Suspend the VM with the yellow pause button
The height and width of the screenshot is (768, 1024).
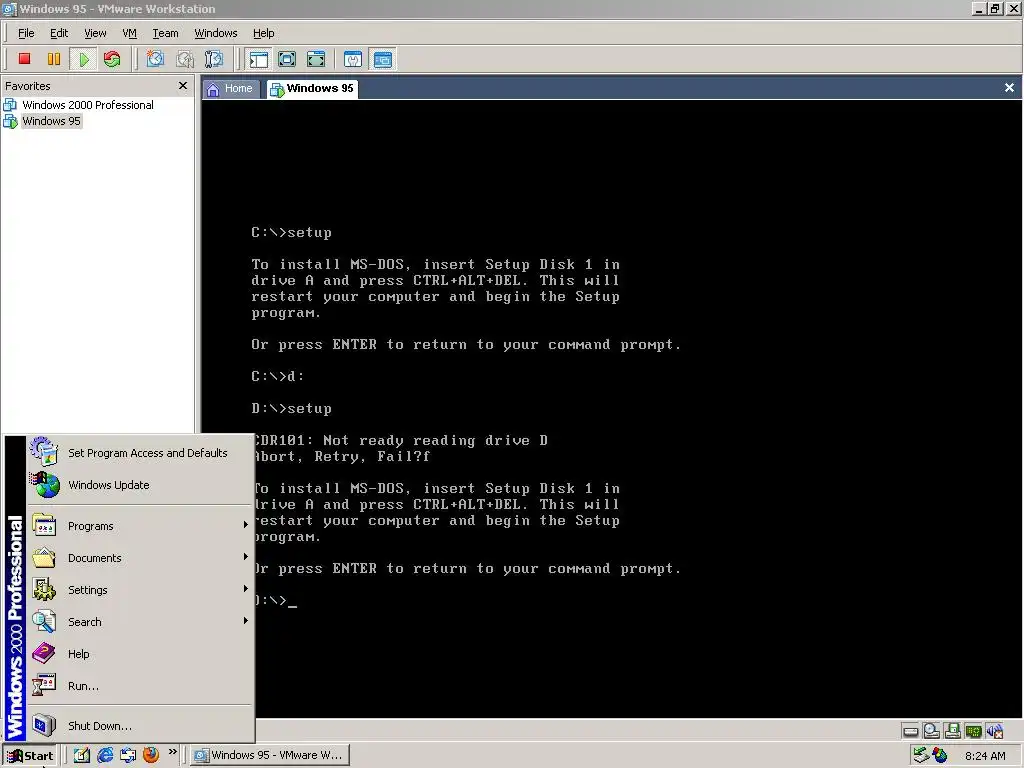(54, 59)
